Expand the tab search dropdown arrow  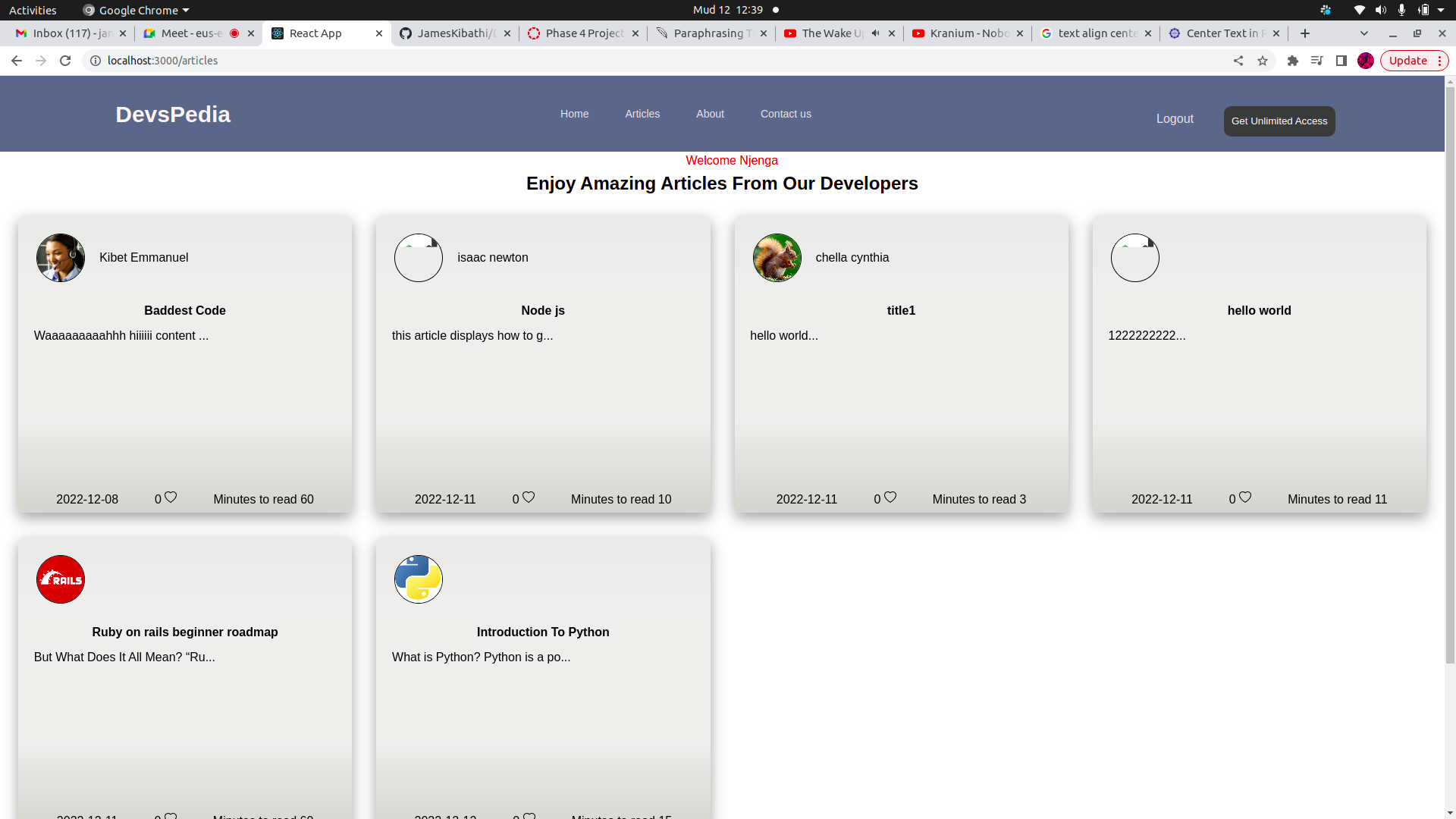pyautogui.click(x=1364, y=33)
